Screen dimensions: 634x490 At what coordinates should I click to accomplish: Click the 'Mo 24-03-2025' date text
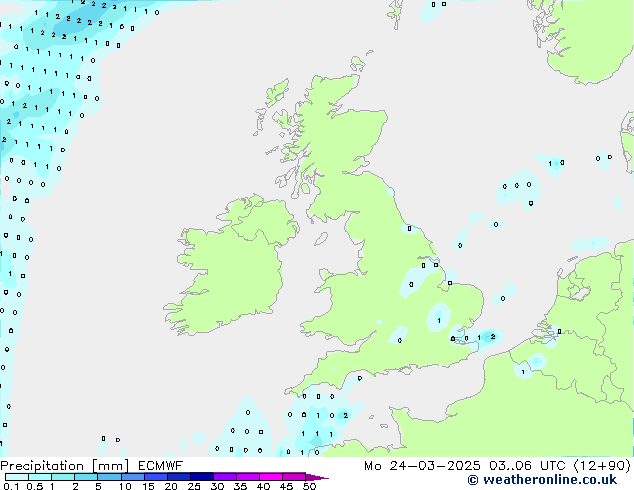pos(422,466)
